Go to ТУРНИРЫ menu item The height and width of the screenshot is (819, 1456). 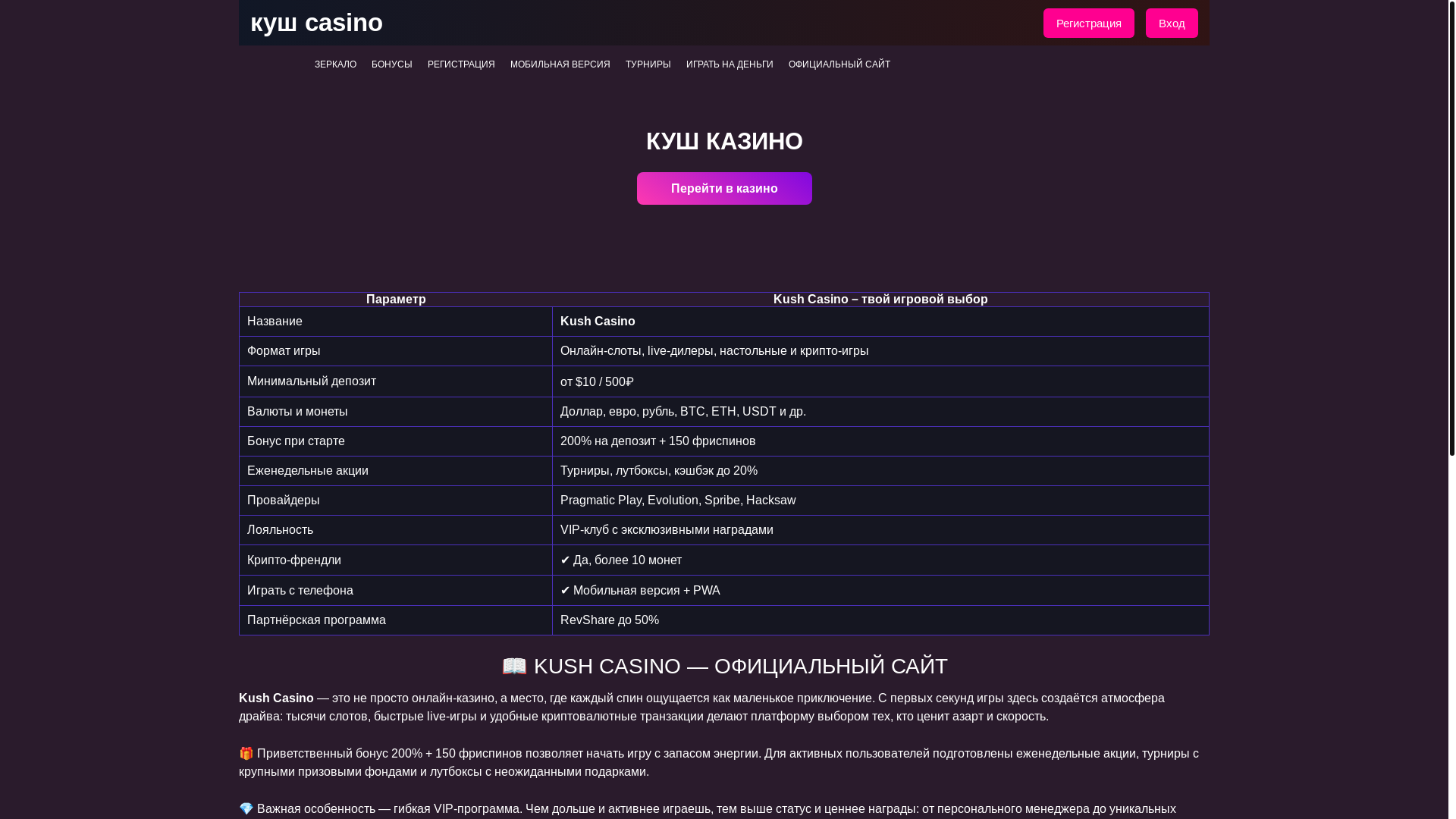[x=648, y=64]
